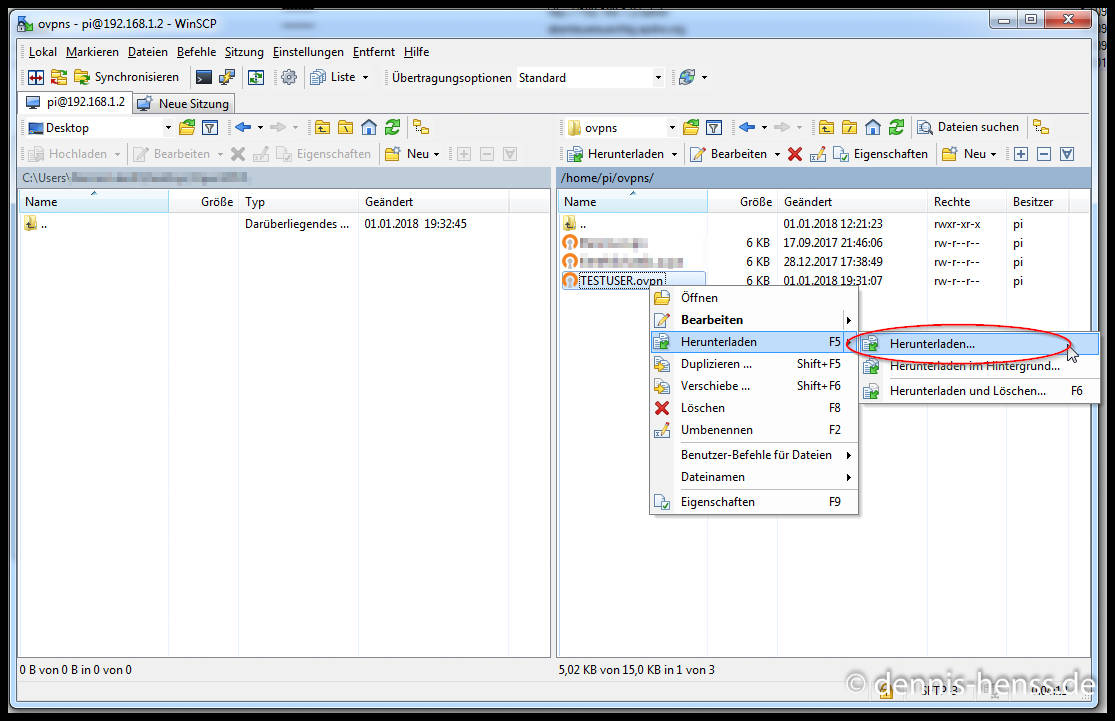Sort the remote panel by Besitzer column
Viewport: 1115px width, 721px height.
tap(1037, 202)
